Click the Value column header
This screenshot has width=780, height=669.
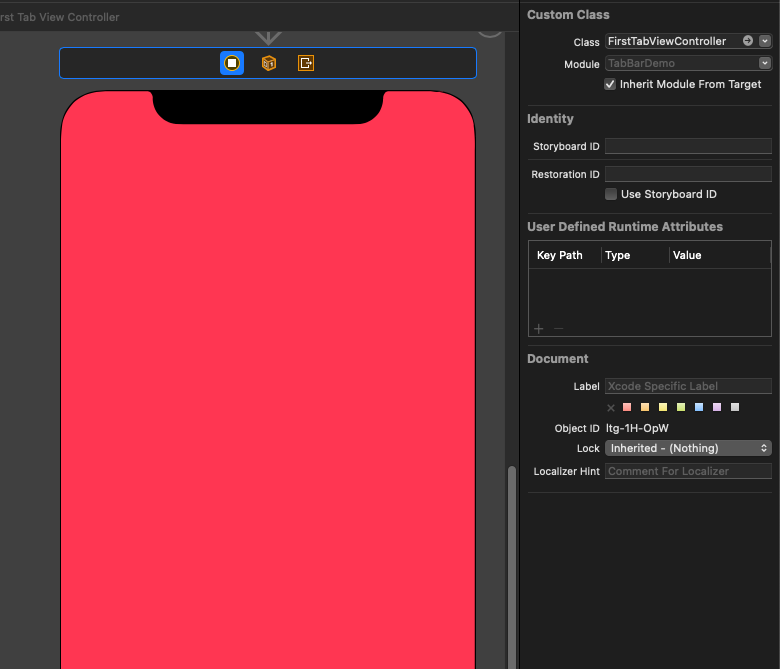[x=687, y=255]
